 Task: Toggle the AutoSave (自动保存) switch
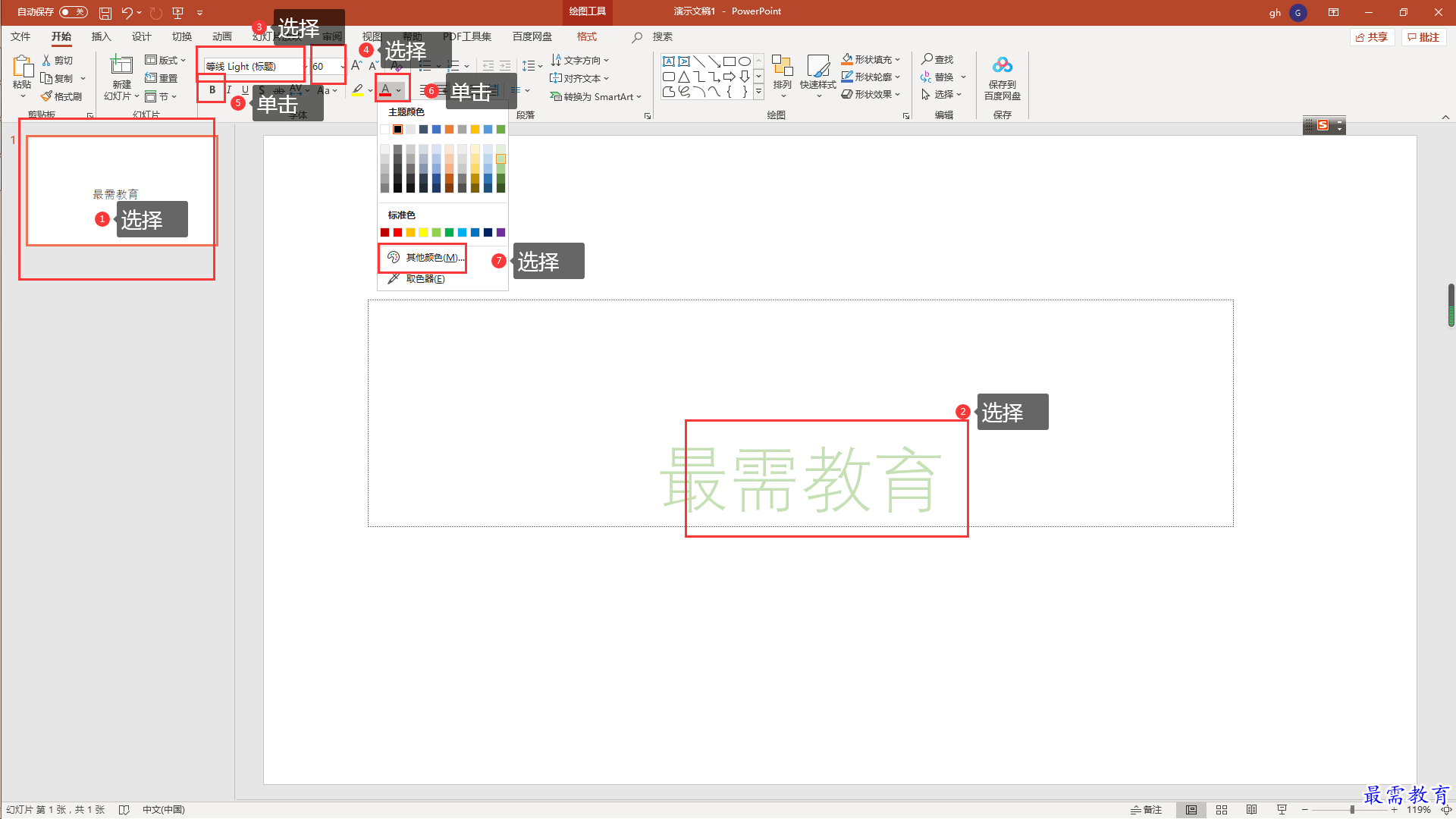coord(73,12)
